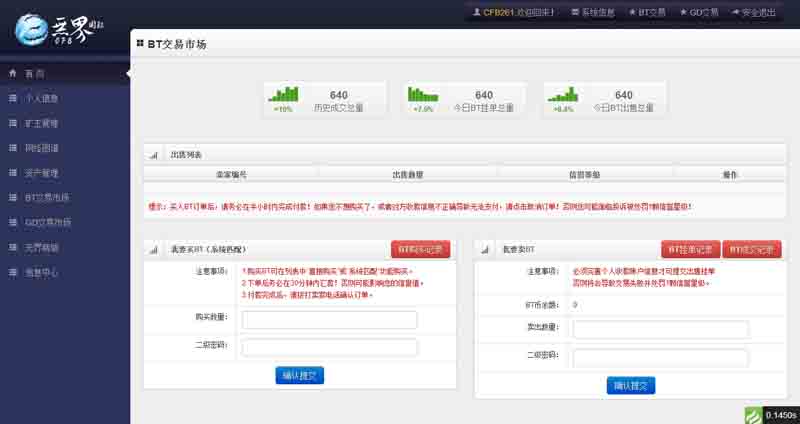Click the icon beside 系统信息

(575, 12)
